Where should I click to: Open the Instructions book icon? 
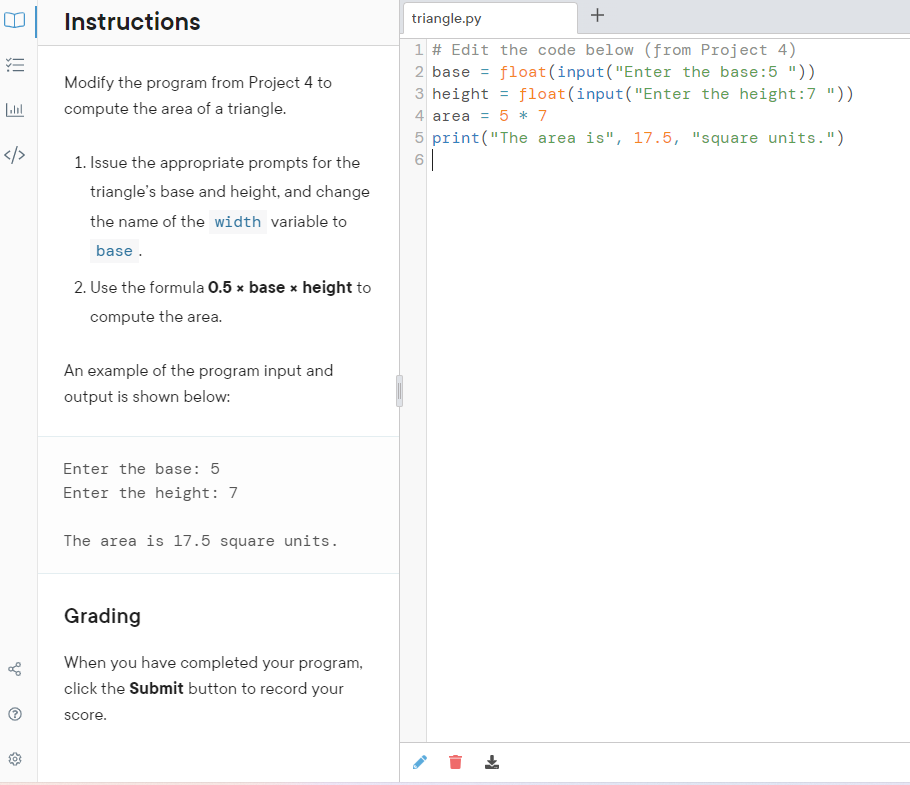[15, 20]
